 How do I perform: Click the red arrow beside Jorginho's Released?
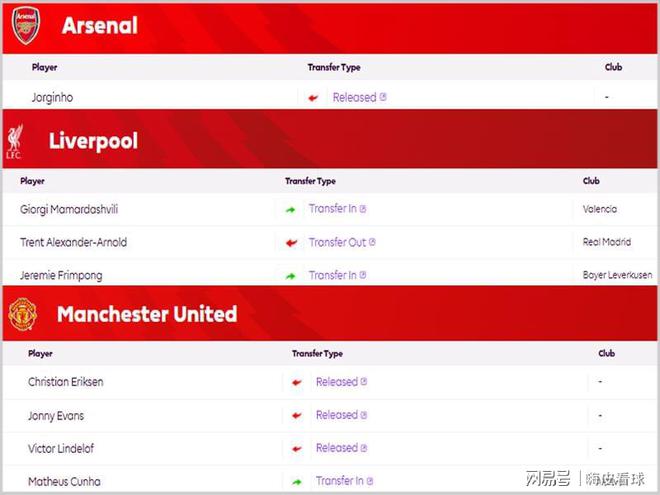tap(314, 98)
